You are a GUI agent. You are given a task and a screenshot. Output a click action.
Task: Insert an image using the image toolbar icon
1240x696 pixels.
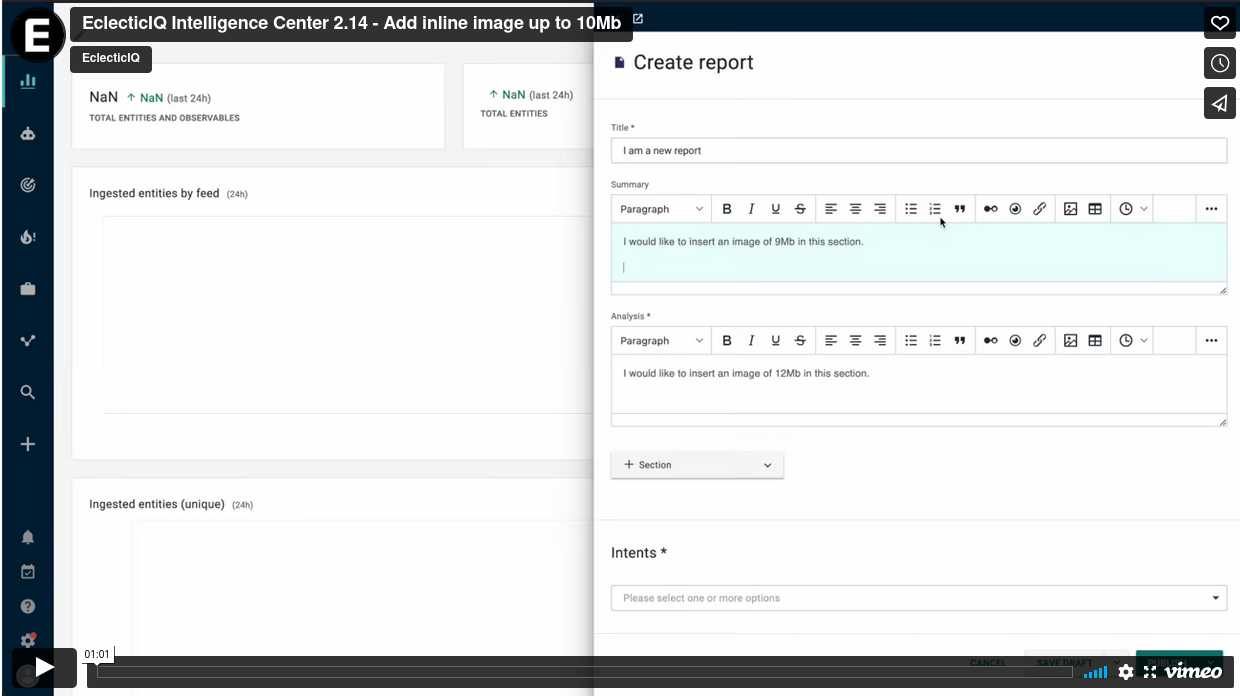1071,208
